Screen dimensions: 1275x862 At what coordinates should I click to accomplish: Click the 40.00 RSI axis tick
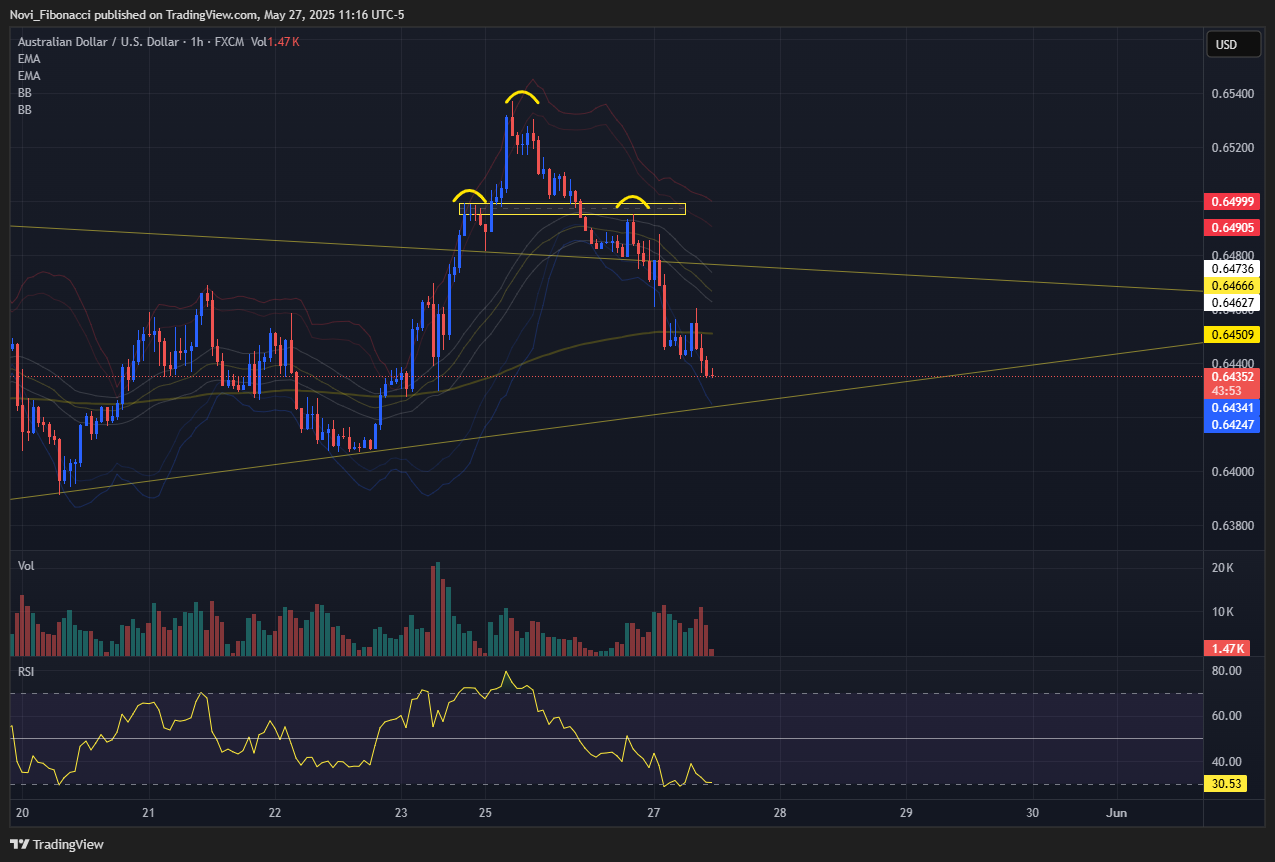[x=1226, y=761]
